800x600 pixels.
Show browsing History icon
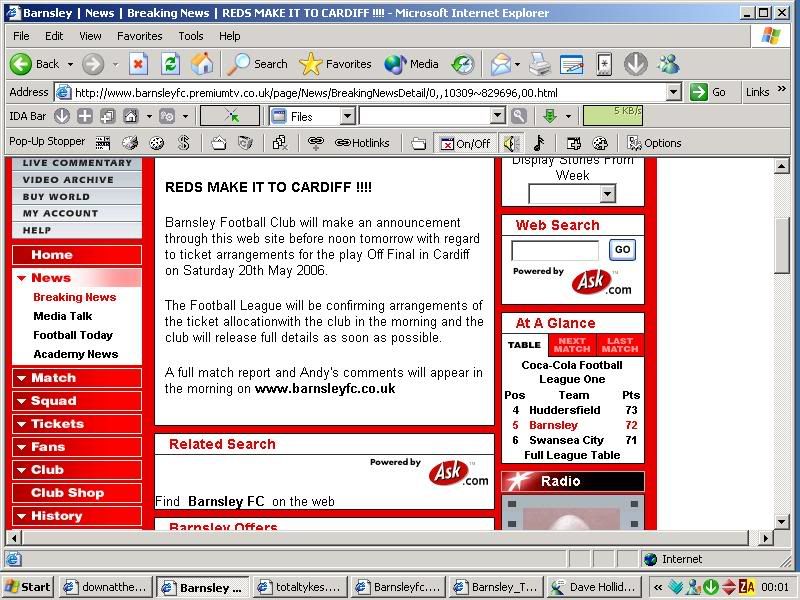pos(463,64)
